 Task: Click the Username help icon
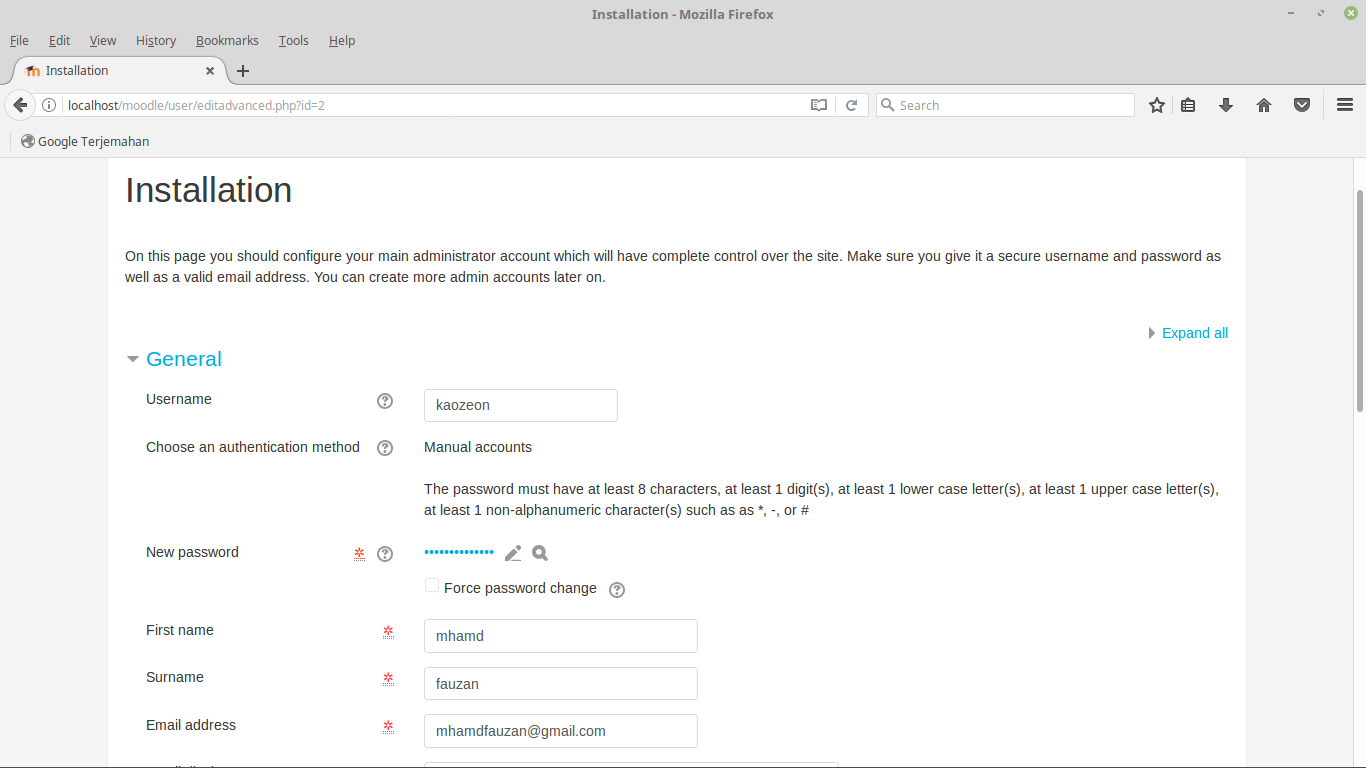[x=385, y=401]
